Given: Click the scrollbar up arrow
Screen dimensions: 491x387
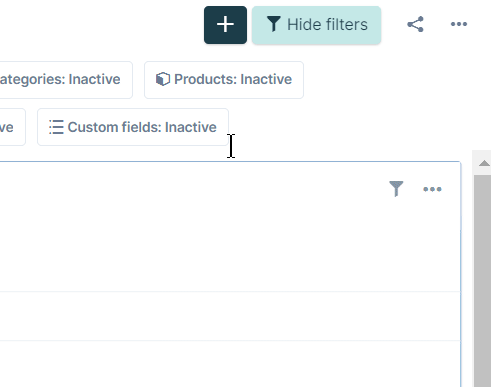Looking at the screenshot, I should (484, 163).
